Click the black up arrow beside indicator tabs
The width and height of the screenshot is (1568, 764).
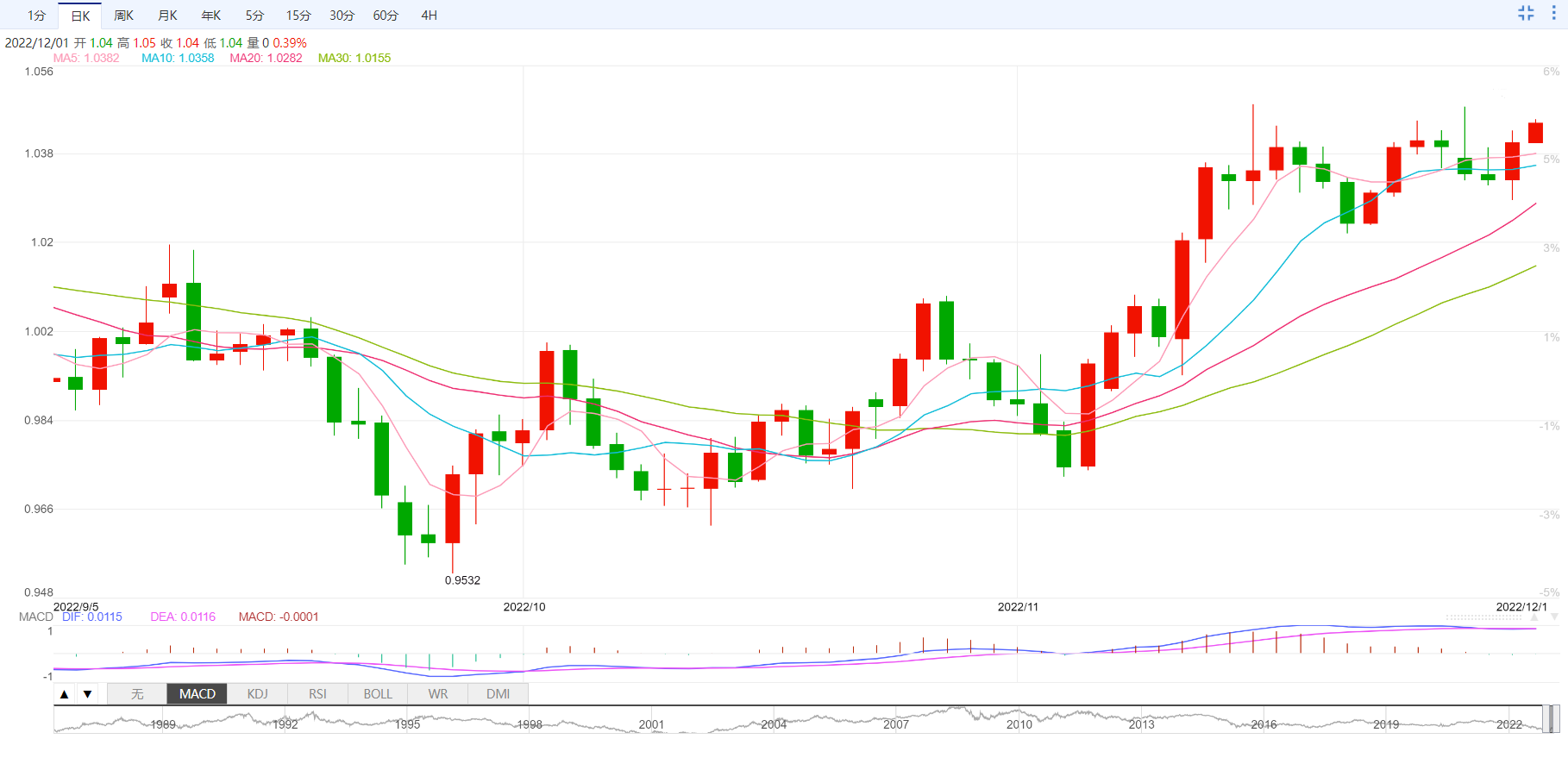[65, 694]
